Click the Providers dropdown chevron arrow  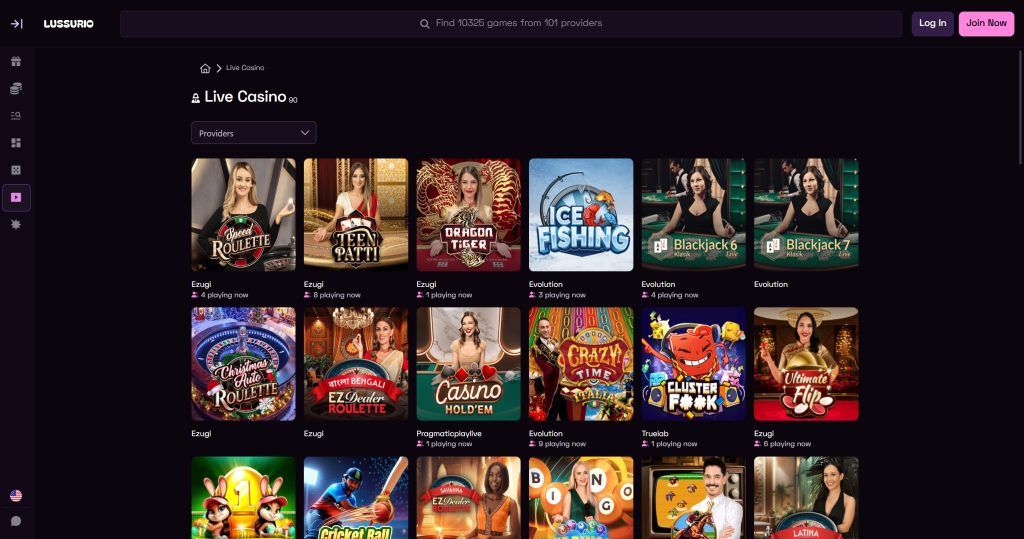304,133
